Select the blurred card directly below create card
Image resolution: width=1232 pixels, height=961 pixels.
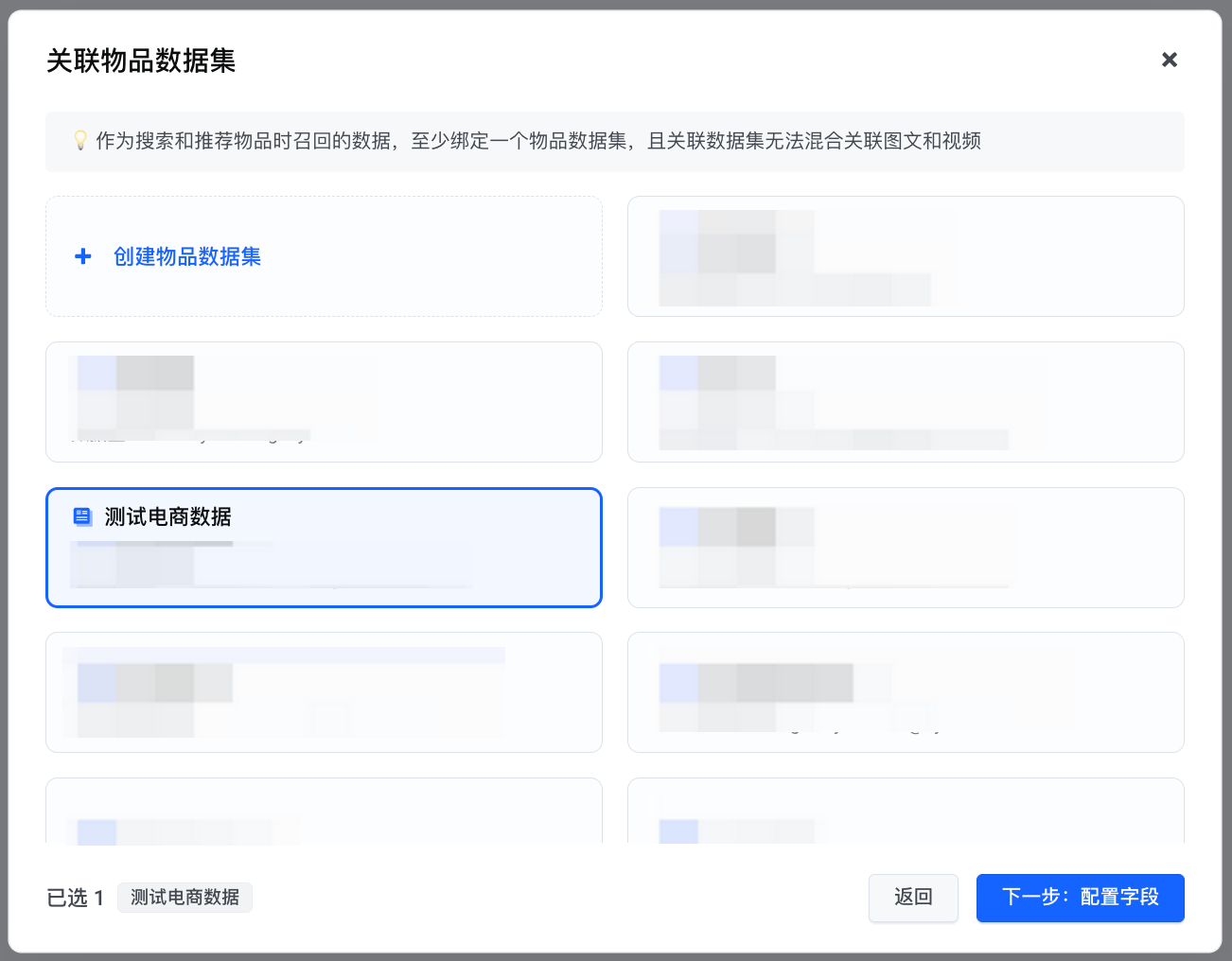pos(324,402)
